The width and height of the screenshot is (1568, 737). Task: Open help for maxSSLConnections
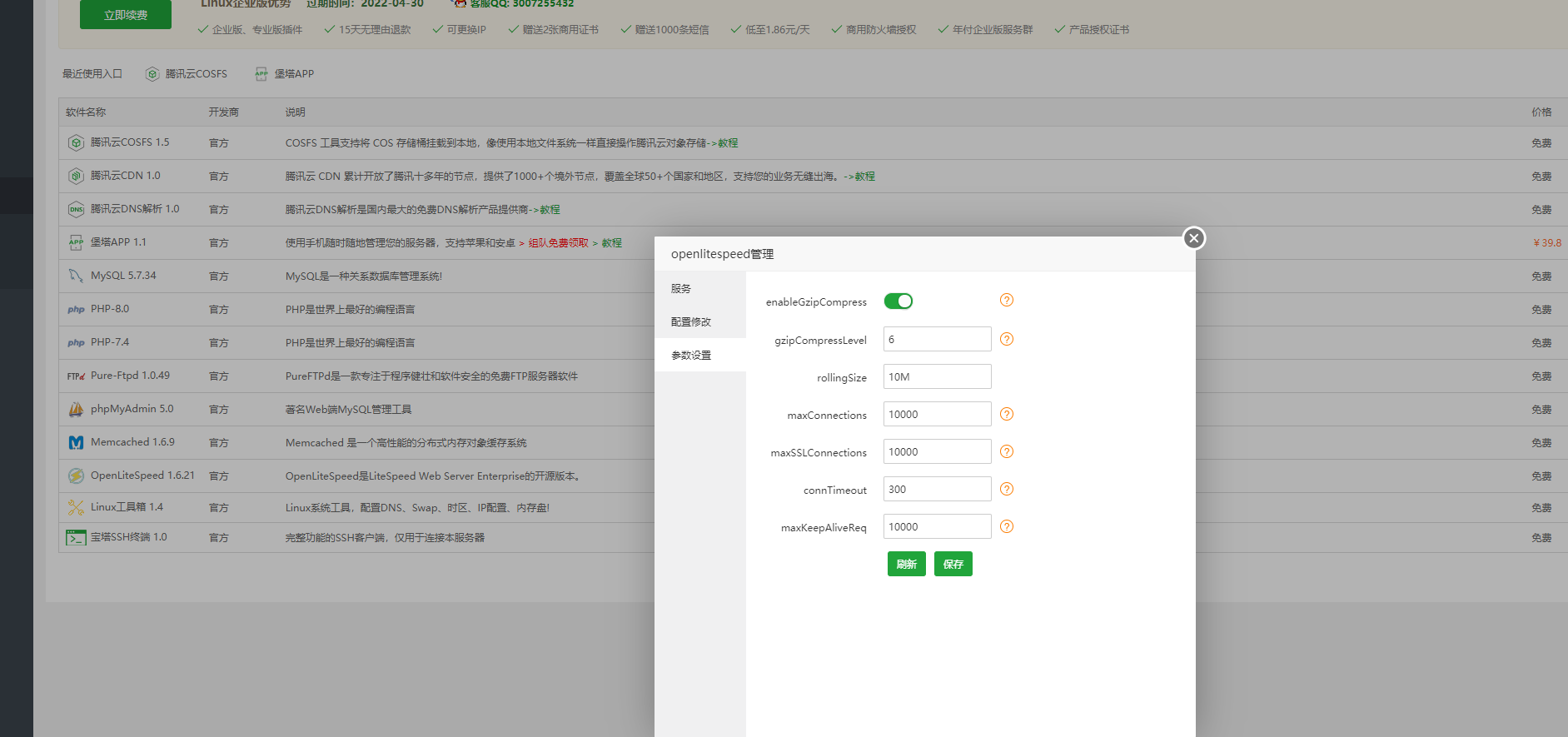(1007, 451)
